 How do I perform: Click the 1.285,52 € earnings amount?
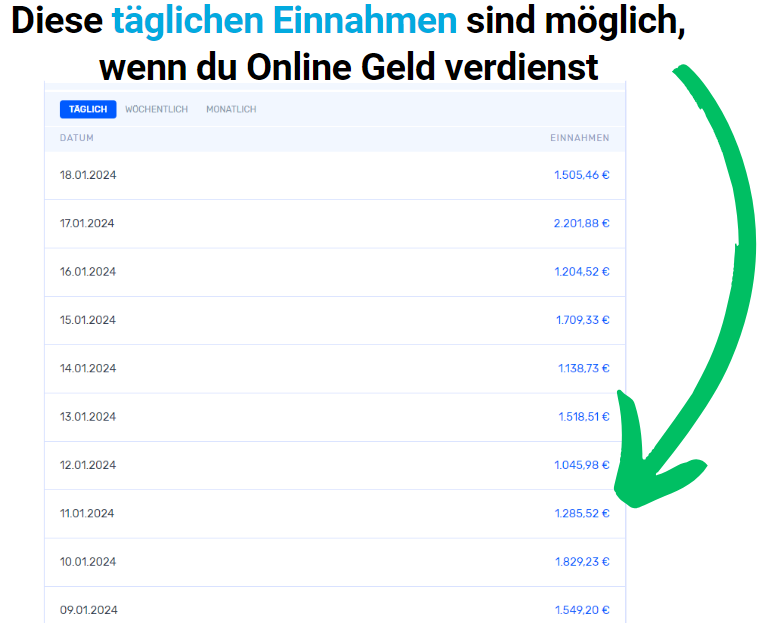tap(582, 513)
